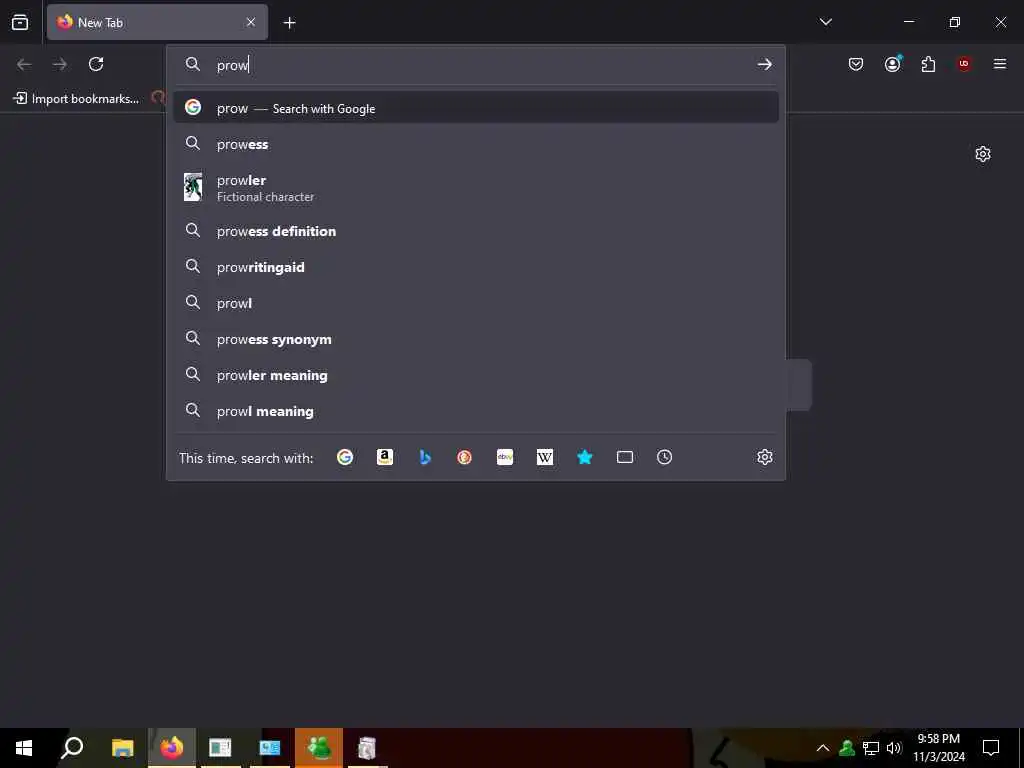
Task: Select 'prow — Search with Google' result
Action: coord(475,107)
